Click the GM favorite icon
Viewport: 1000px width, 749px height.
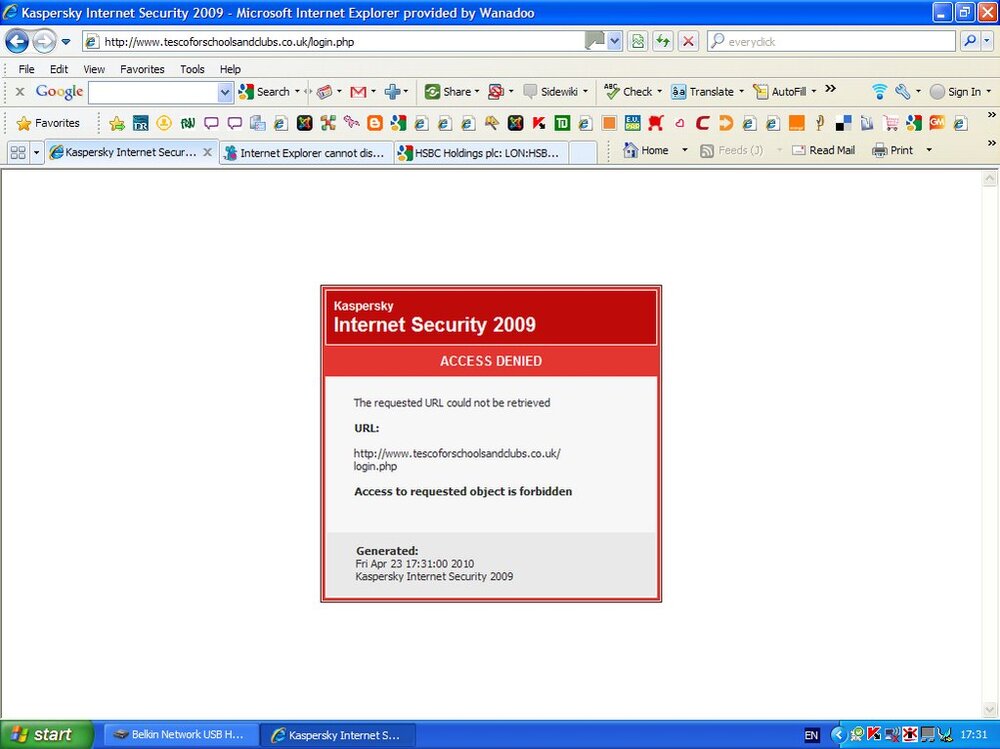tap(937, 122)
